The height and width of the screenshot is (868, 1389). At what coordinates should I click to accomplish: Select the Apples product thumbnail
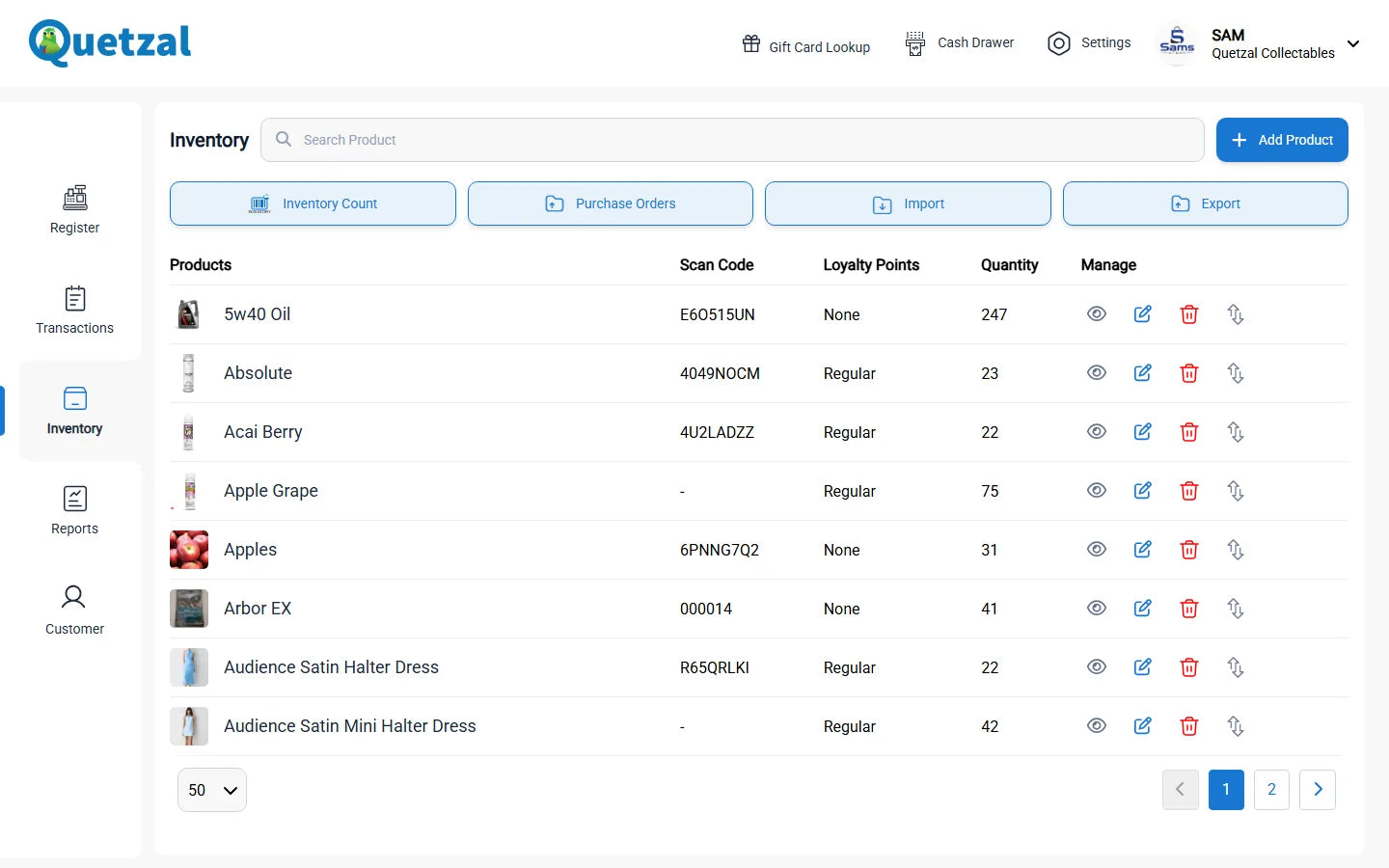(x=189, y=550)
